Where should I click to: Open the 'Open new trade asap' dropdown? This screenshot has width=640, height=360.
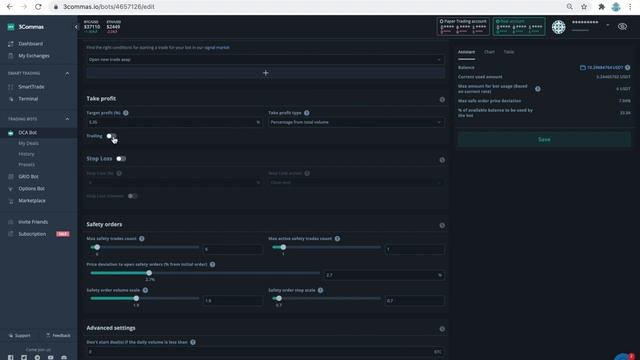click(265, 60)
